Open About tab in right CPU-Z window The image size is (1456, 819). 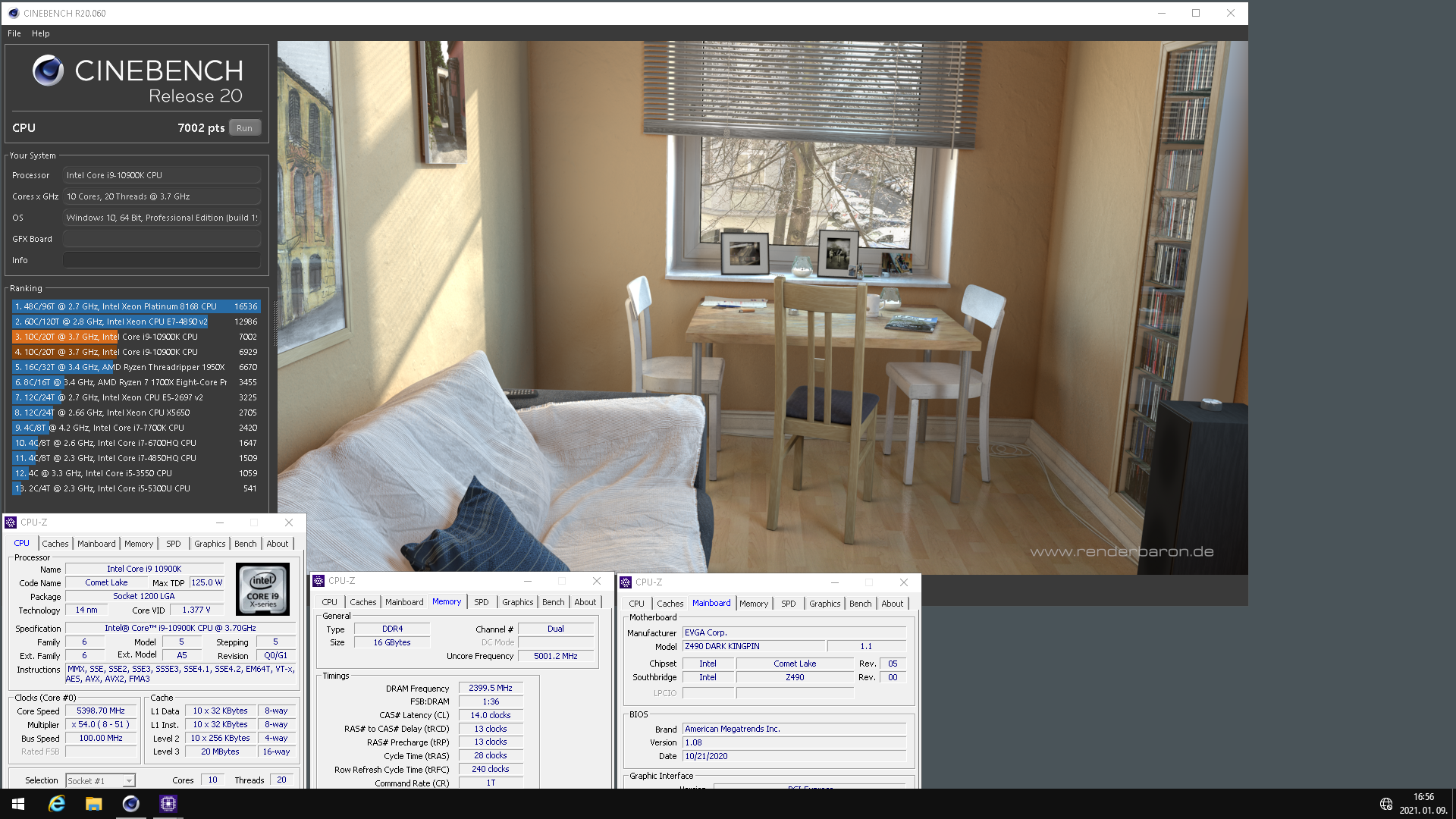(x=893, y=604)
